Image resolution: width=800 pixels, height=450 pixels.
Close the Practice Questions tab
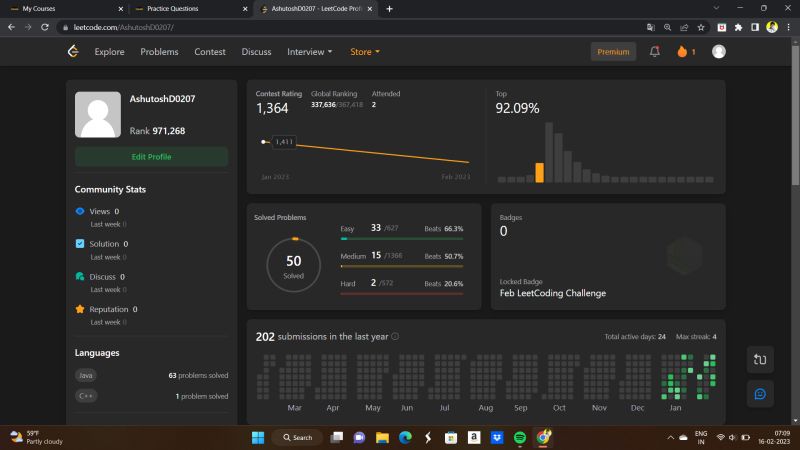point(245,9)
